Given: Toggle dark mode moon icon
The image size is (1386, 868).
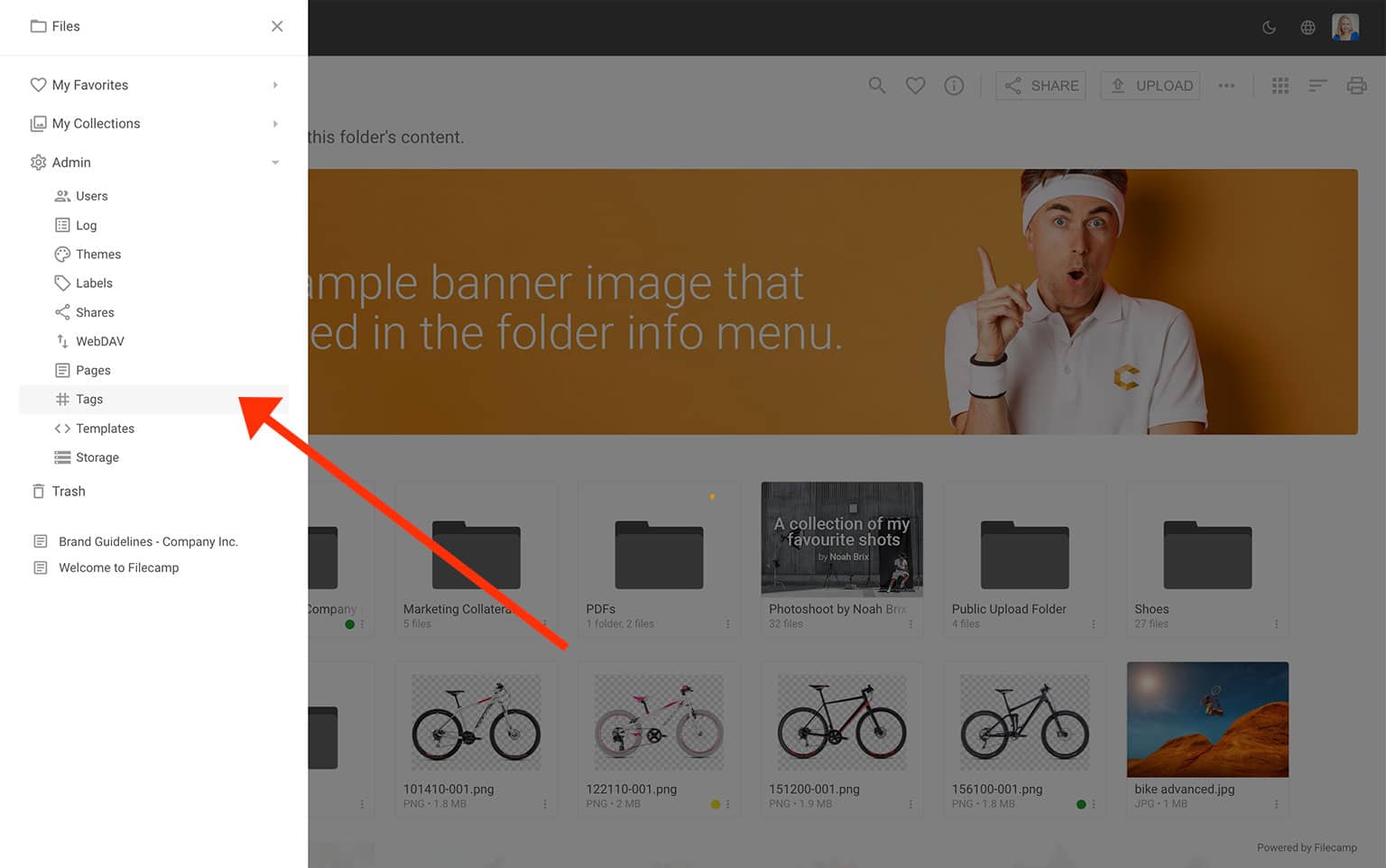Looking at the screenshot, I should [x=1269, y=27].
